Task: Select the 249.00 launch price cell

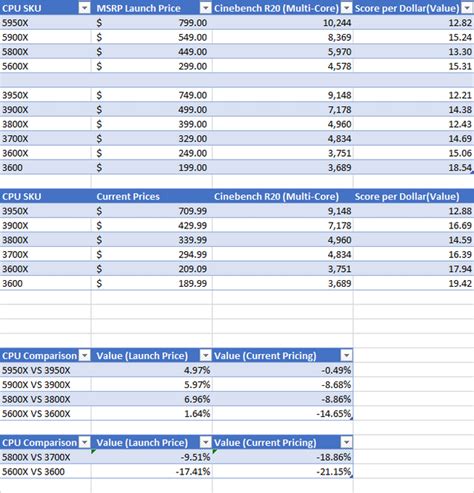Action: click(x=152, y=153)
